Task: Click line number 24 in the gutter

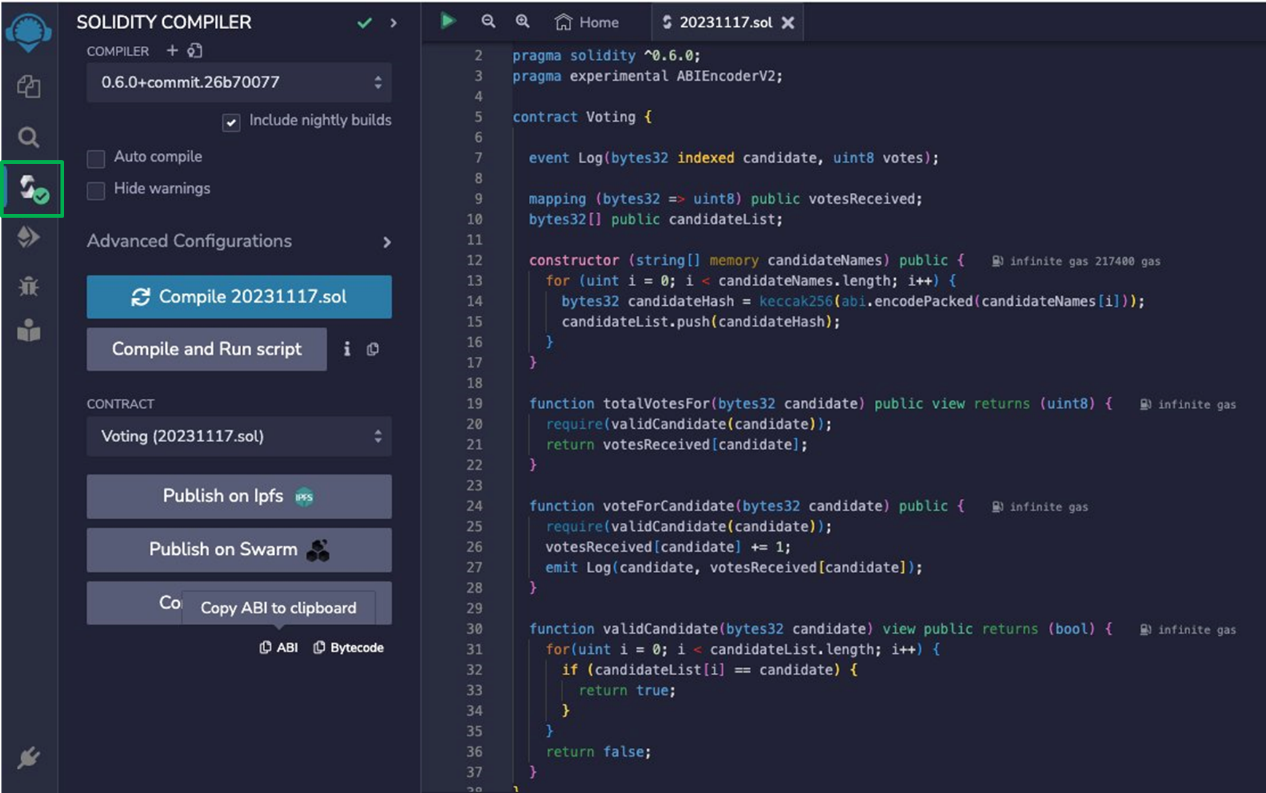Action: tap(474, 506)
